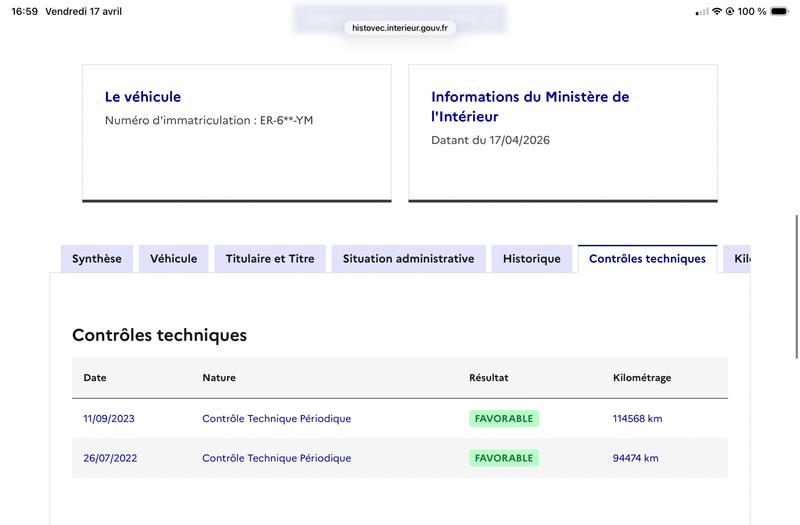Go to Situation administrative tab
800x525 pixels.
pos(408,259)
